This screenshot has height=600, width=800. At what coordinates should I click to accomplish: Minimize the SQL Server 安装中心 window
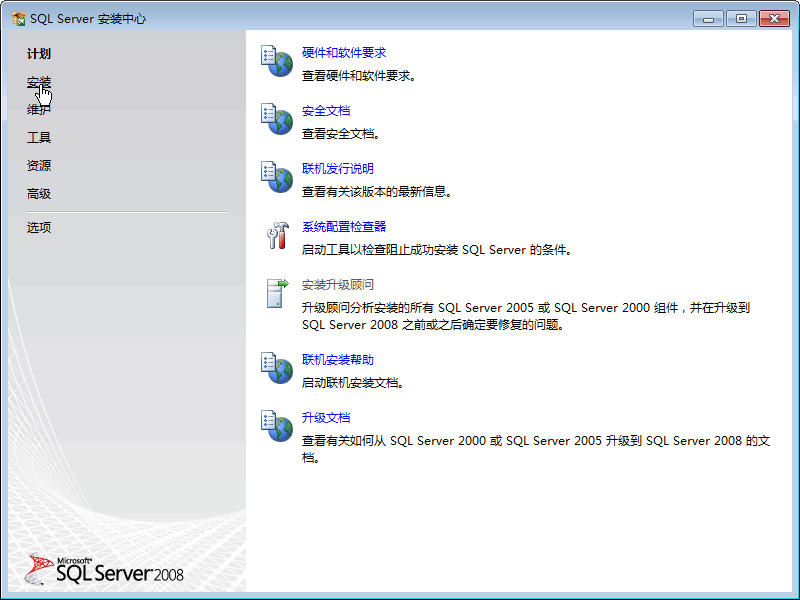[708, 19]
